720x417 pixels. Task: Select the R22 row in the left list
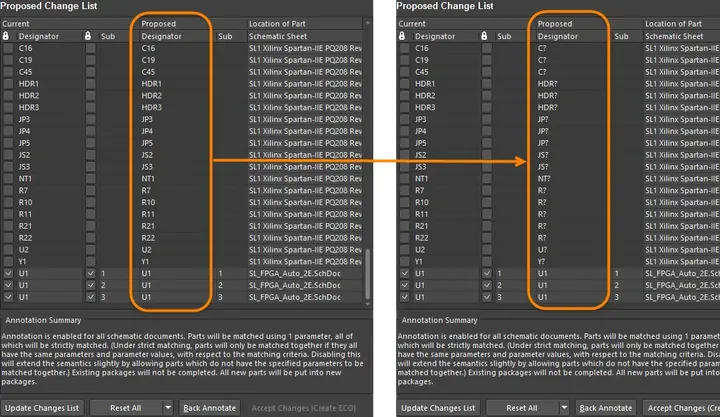(183, 238)
